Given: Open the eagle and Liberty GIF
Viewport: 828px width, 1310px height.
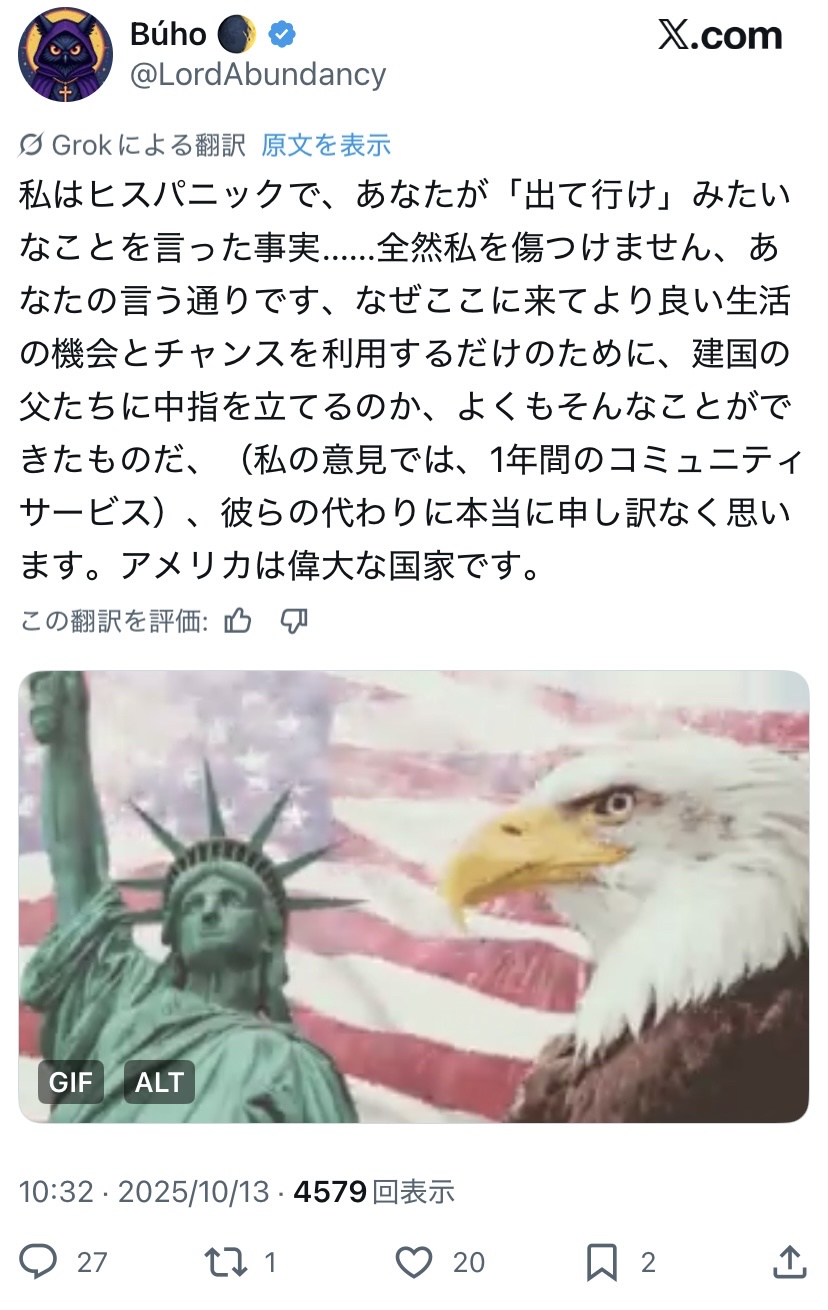Looking at the screenshot, I should 414,897.
